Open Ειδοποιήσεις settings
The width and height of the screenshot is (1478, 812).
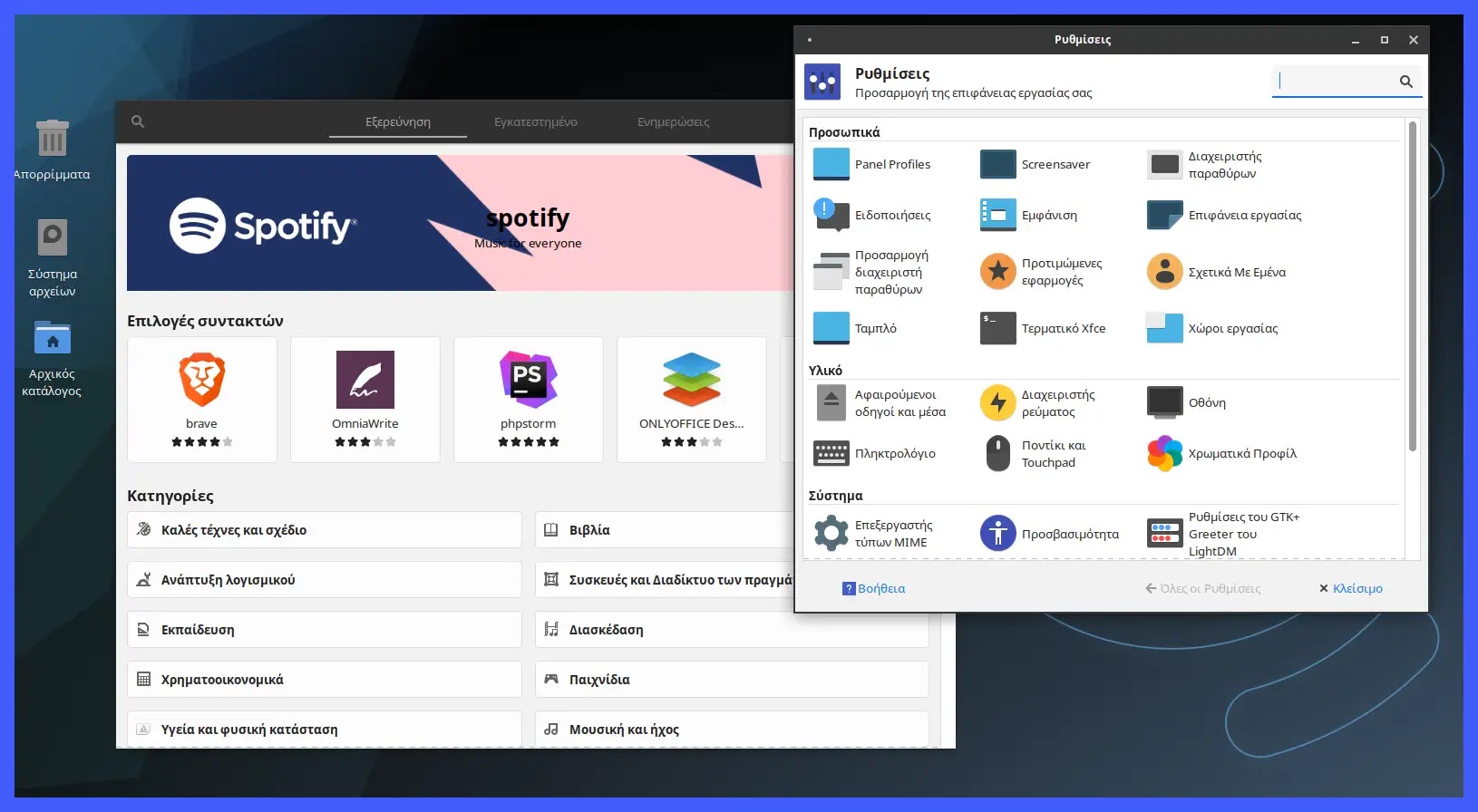pyautogui.click(x=872, y=215)
